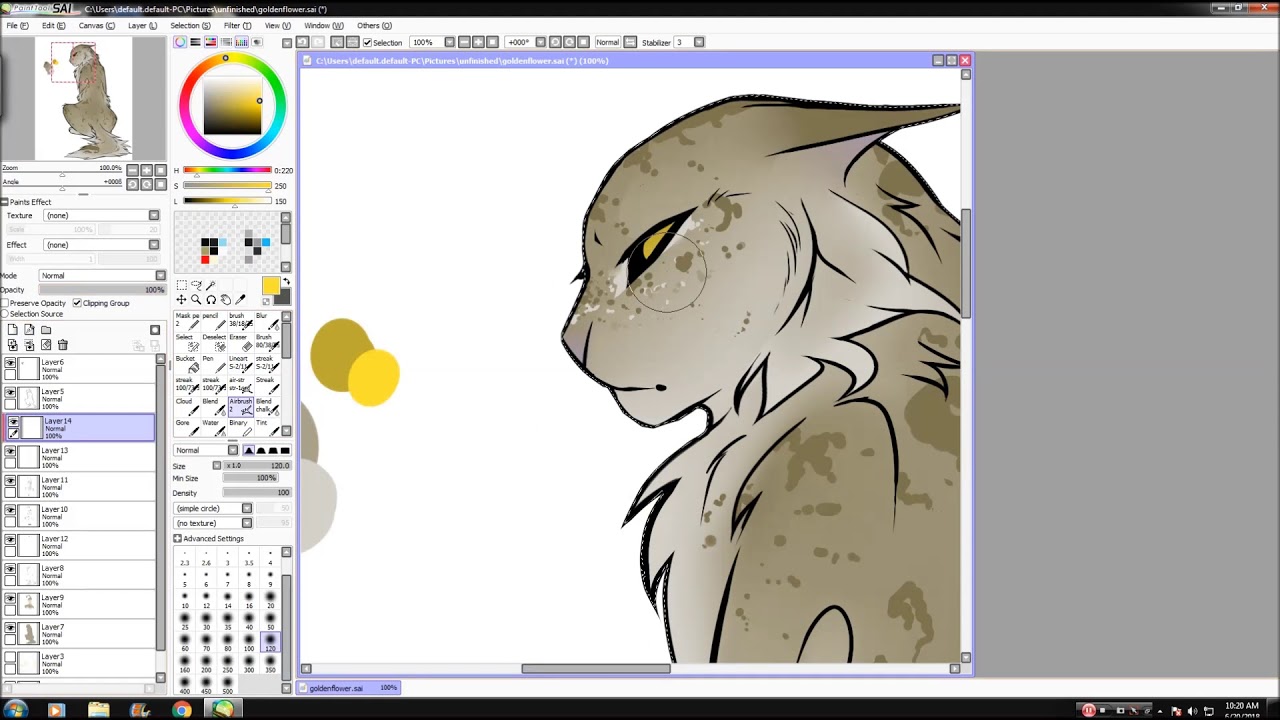Select the Move tool

pyautogui.click(x=181, y=299)
